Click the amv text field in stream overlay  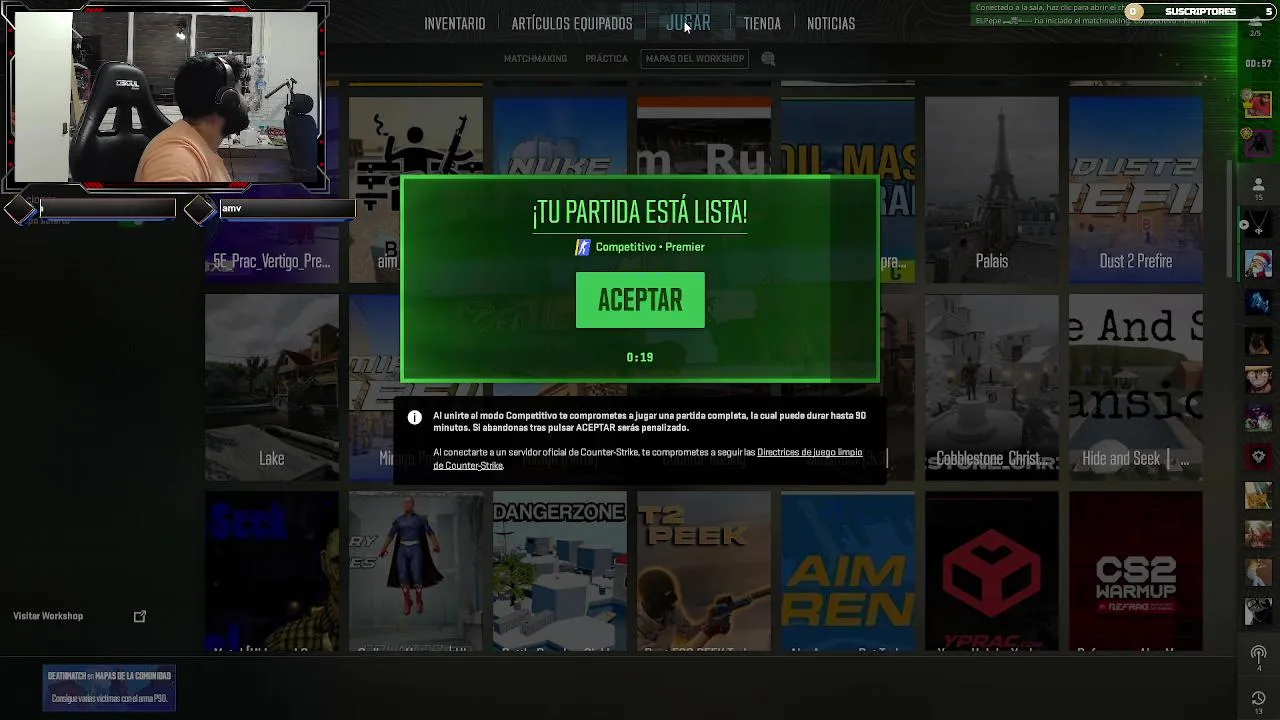point(287,208)
